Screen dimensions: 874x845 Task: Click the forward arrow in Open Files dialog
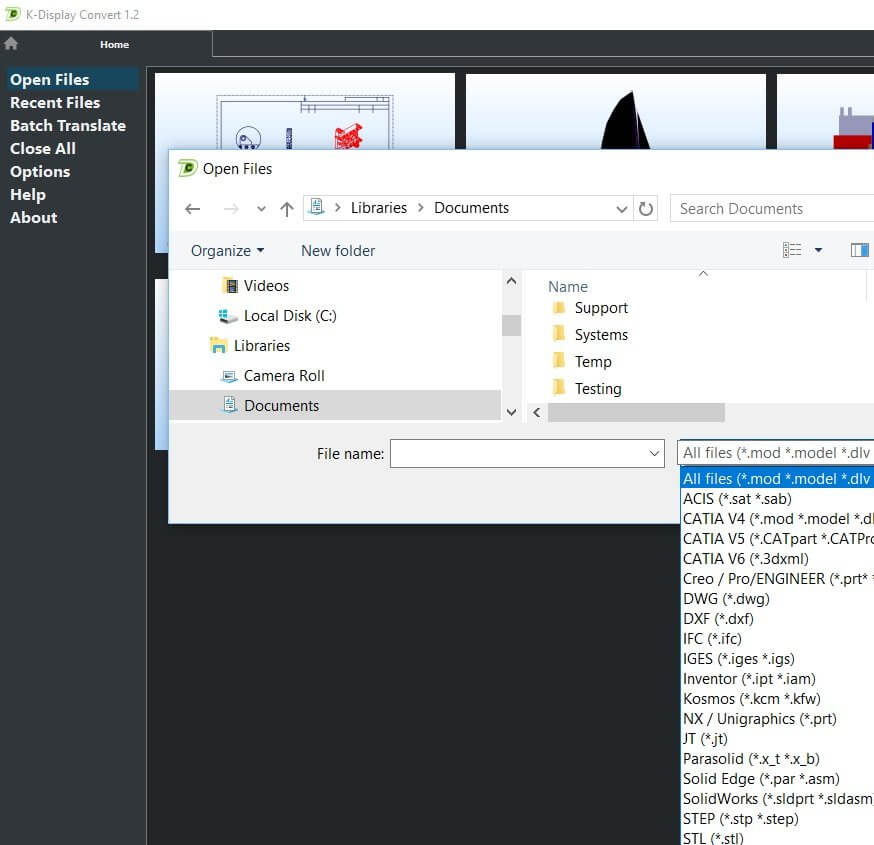pyautogui.click(x=231, y=208)
